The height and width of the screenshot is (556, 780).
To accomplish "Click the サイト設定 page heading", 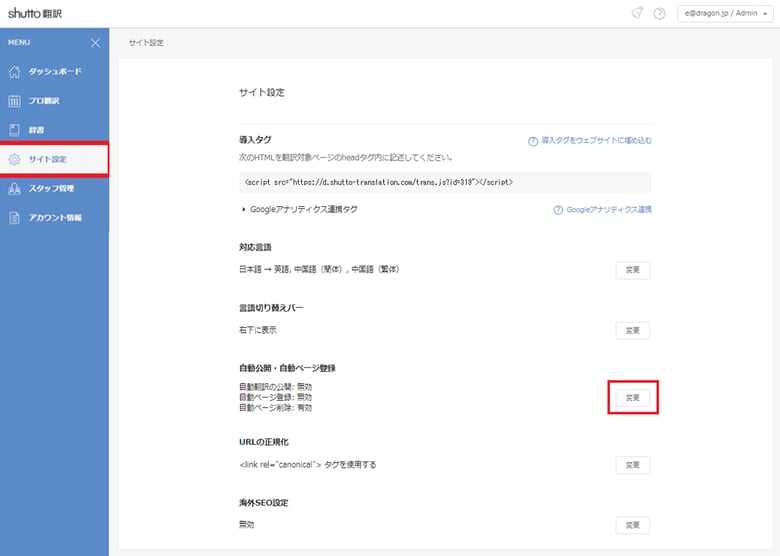I will tap(262, 93).
